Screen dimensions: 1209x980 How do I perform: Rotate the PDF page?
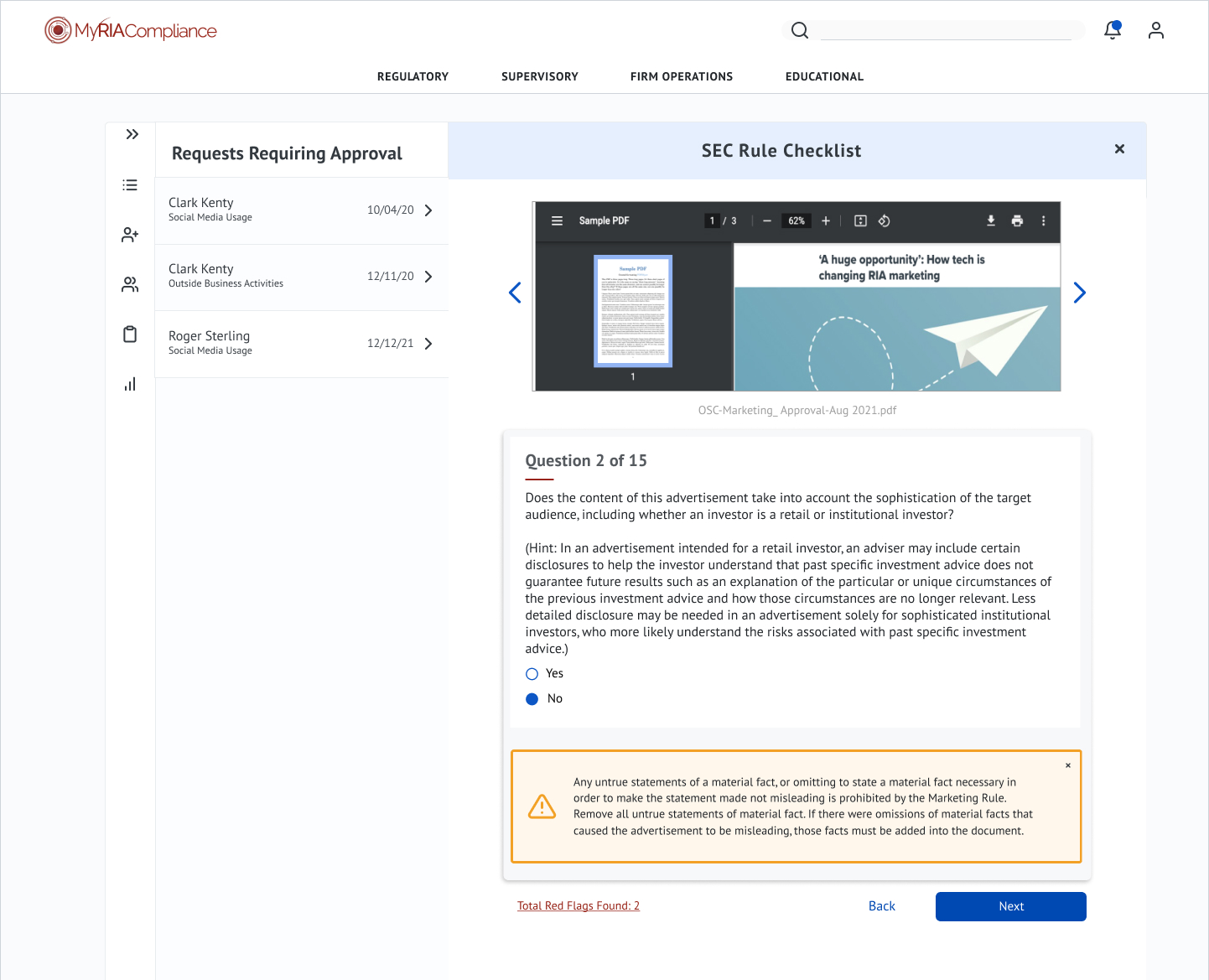point(884,220)
